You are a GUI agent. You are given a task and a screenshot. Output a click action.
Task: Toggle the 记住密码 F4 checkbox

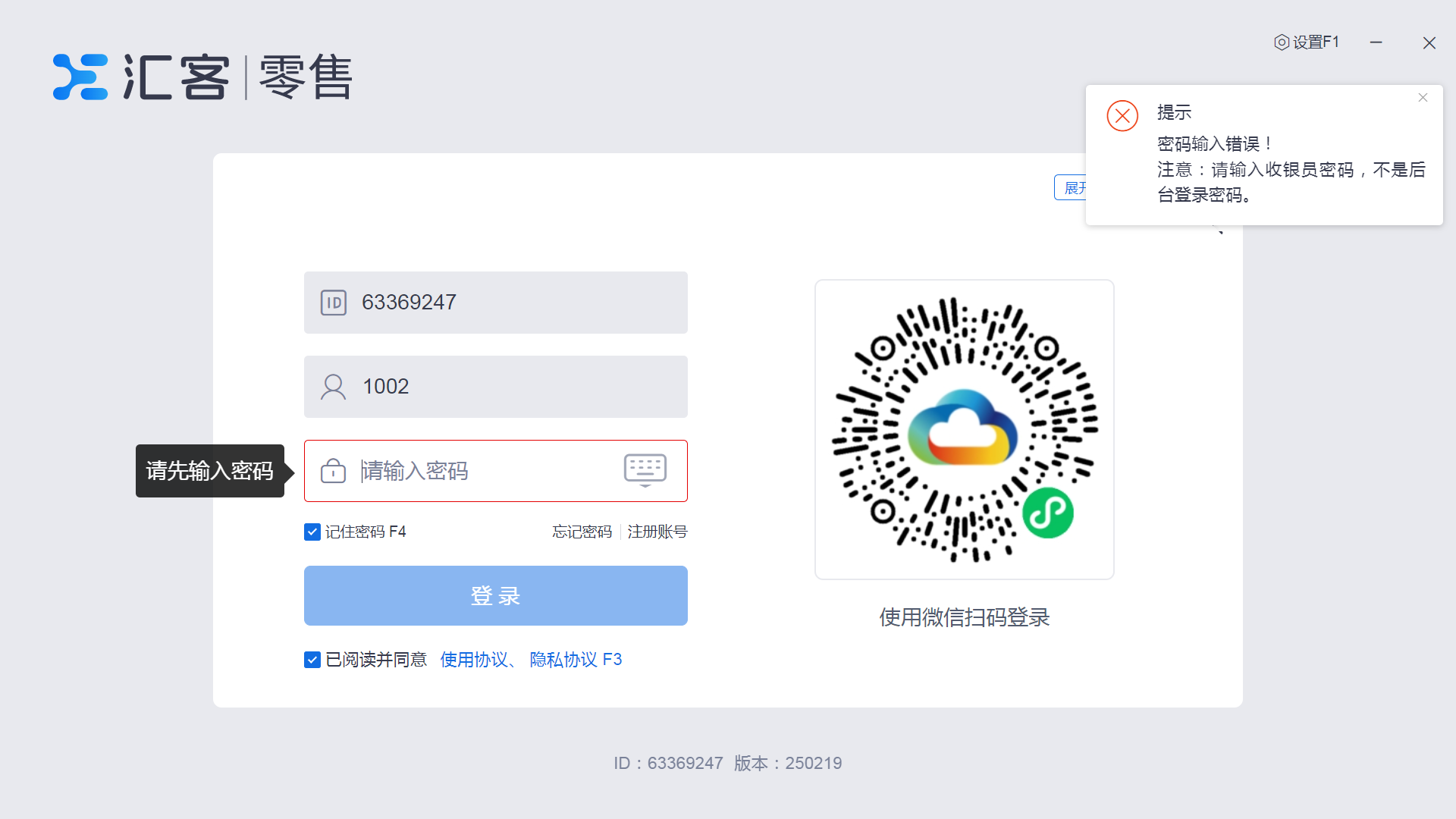click(x=312, y=532)
